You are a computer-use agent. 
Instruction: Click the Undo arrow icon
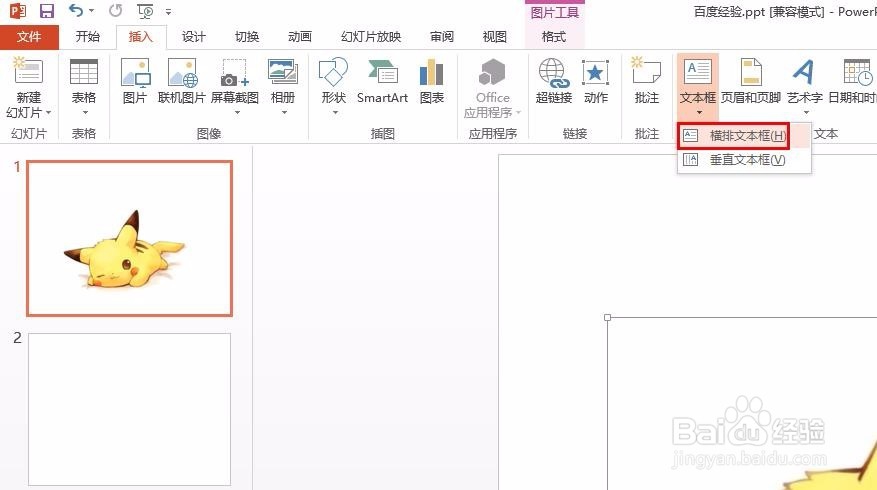tap(76, 10)
